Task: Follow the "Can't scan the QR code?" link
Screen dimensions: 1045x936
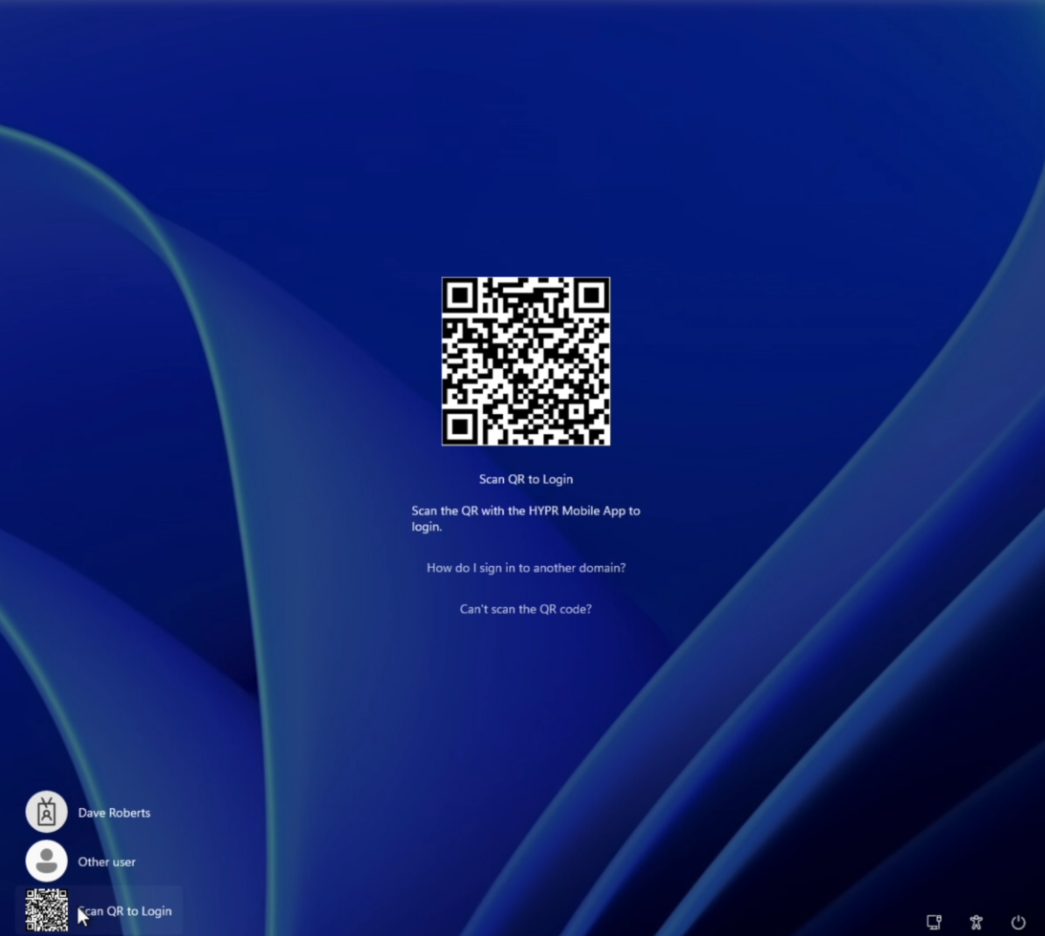Action: tap(526, 609)
